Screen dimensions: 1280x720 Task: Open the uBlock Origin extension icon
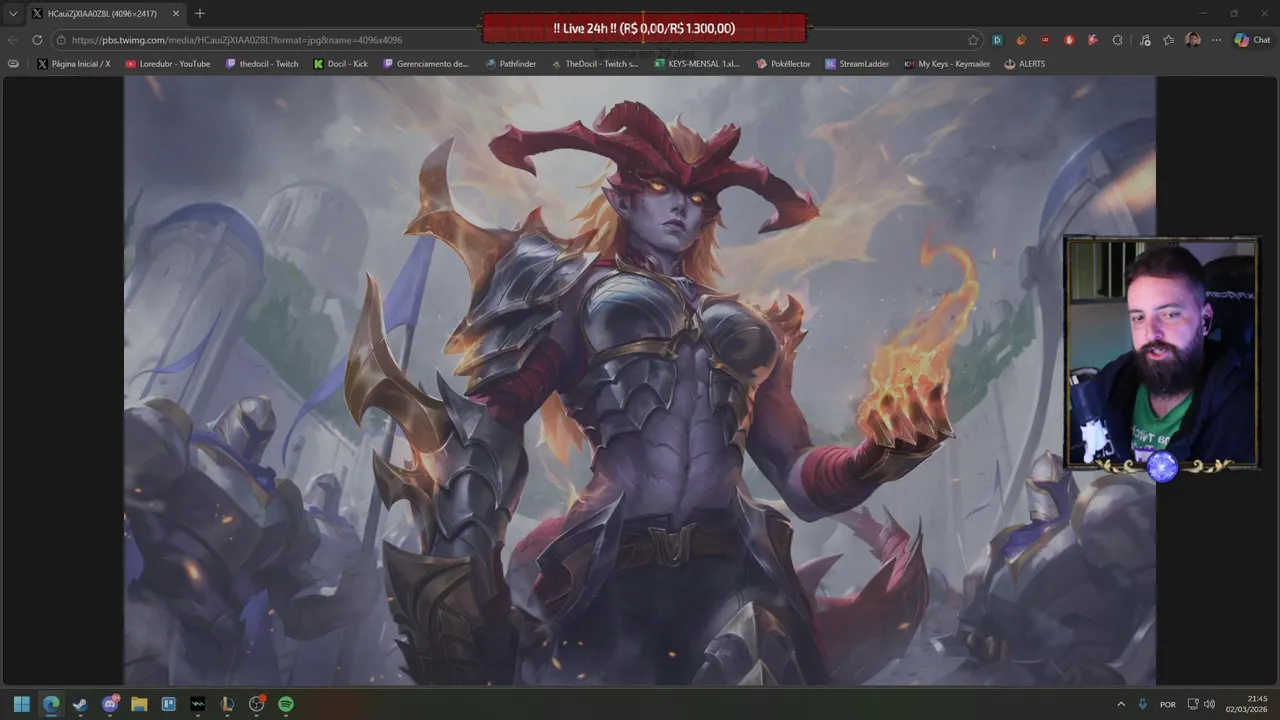click(x=1046, y=40)
